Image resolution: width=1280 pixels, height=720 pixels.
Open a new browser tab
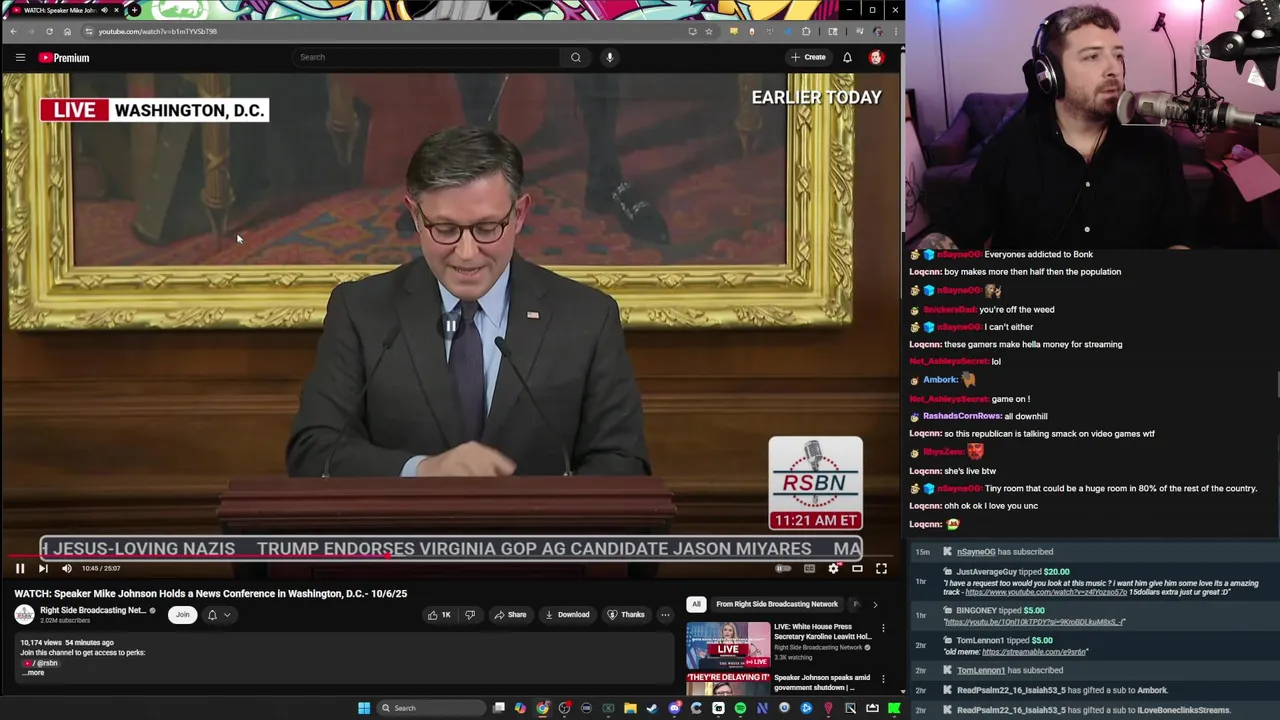click(x=134, y=10)
